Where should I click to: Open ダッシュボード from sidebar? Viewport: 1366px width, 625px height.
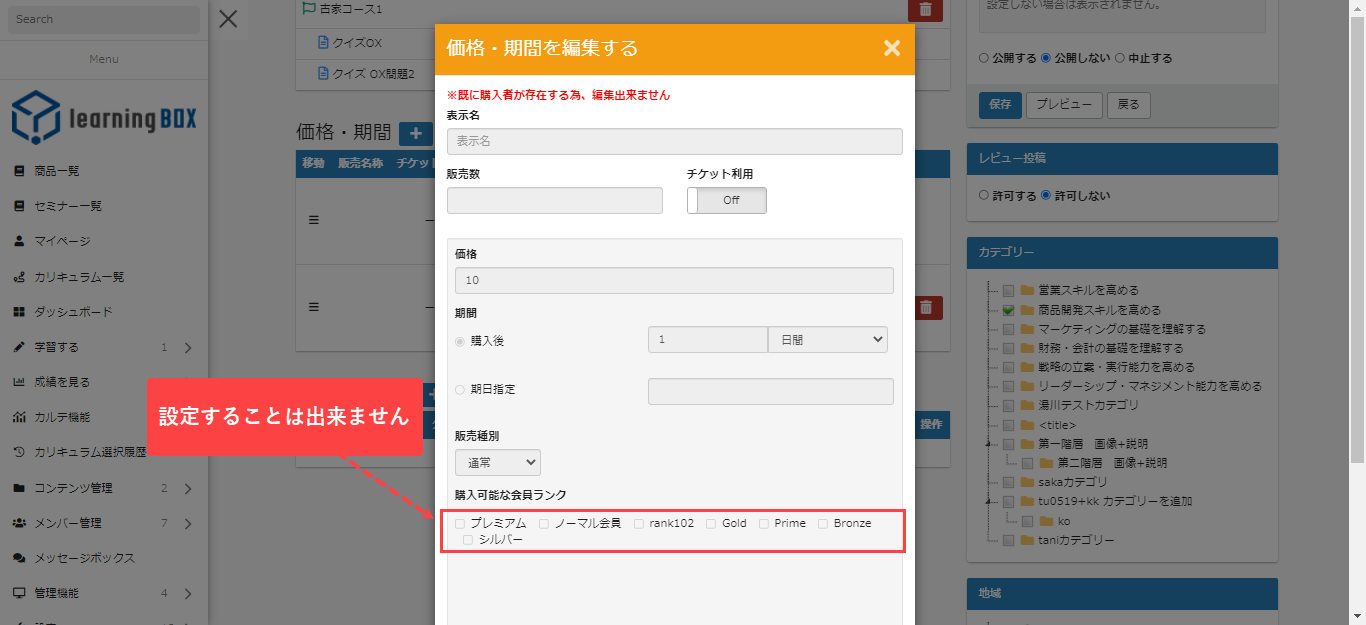click(73, 312)
